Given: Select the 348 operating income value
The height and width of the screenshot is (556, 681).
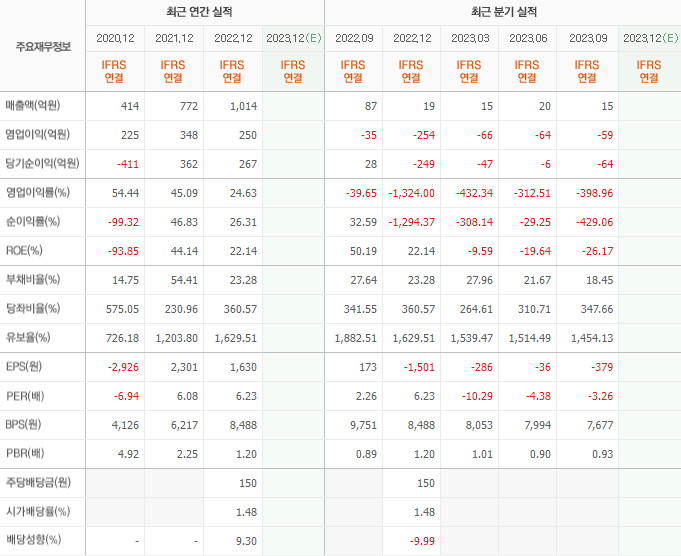Looking at the screenshot, I should pyautogui.click(x=189, y=135).
